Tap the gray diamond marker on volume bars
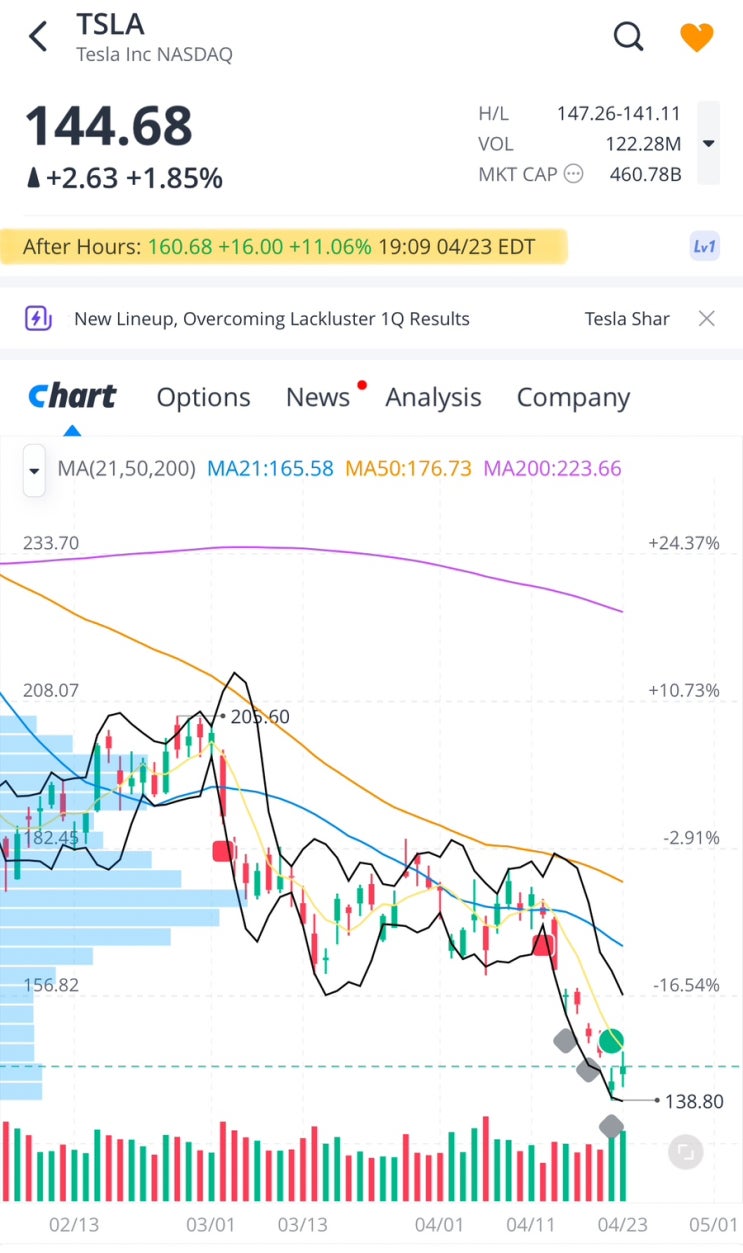Image resolution: width=743 pixels, height=1253 pixels. pos(611,1127)
